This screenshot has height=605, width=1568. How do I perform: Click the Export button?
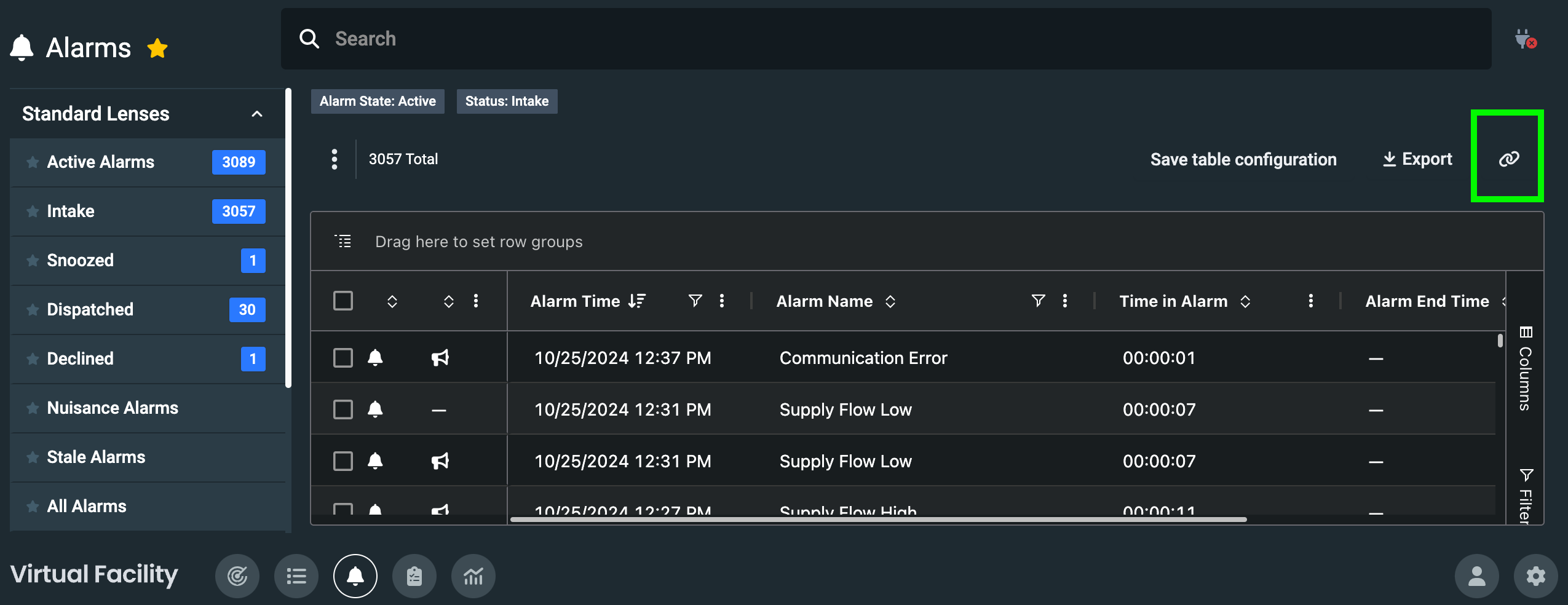pyautogui.click(x=1417, y=159)
